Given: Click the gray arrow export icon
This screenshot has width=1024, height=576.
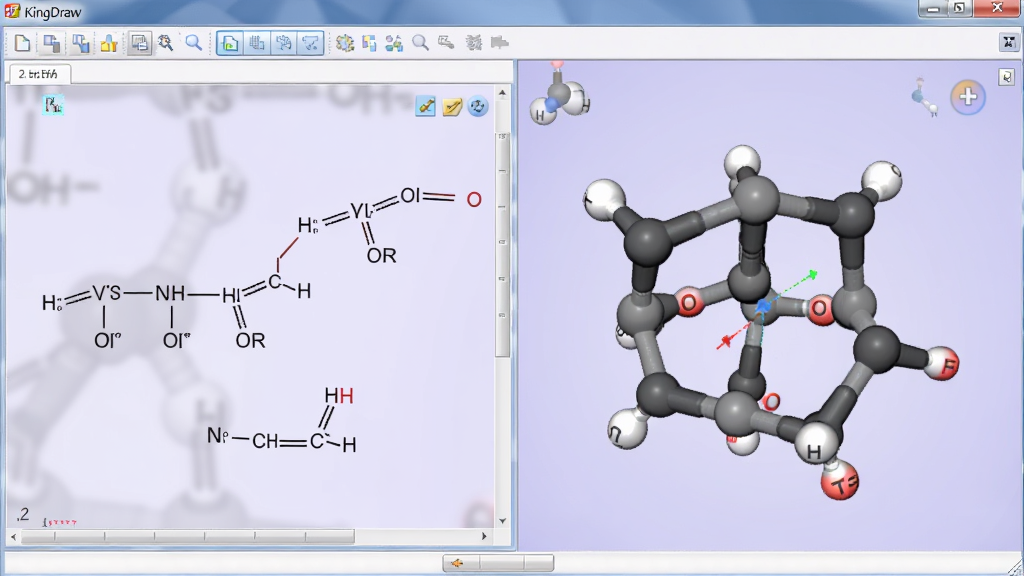Looking at the screenshot, I should [500, 43].
